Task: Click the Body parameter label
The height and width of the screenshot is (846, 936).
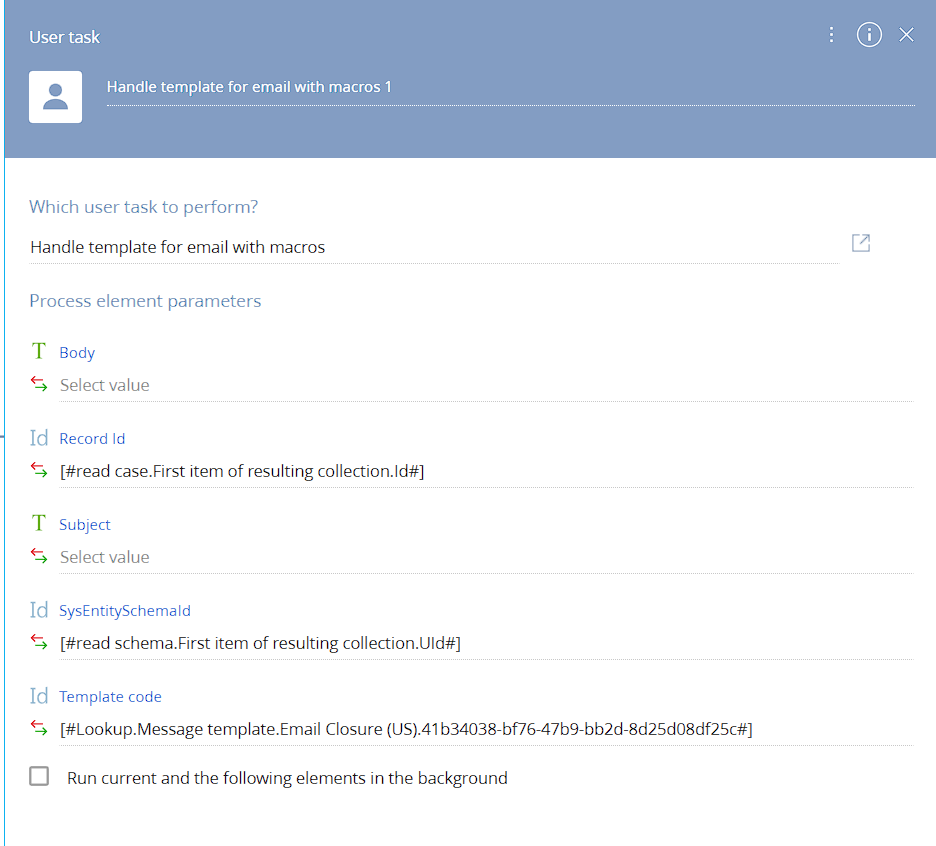Action: tap(77, 353)
